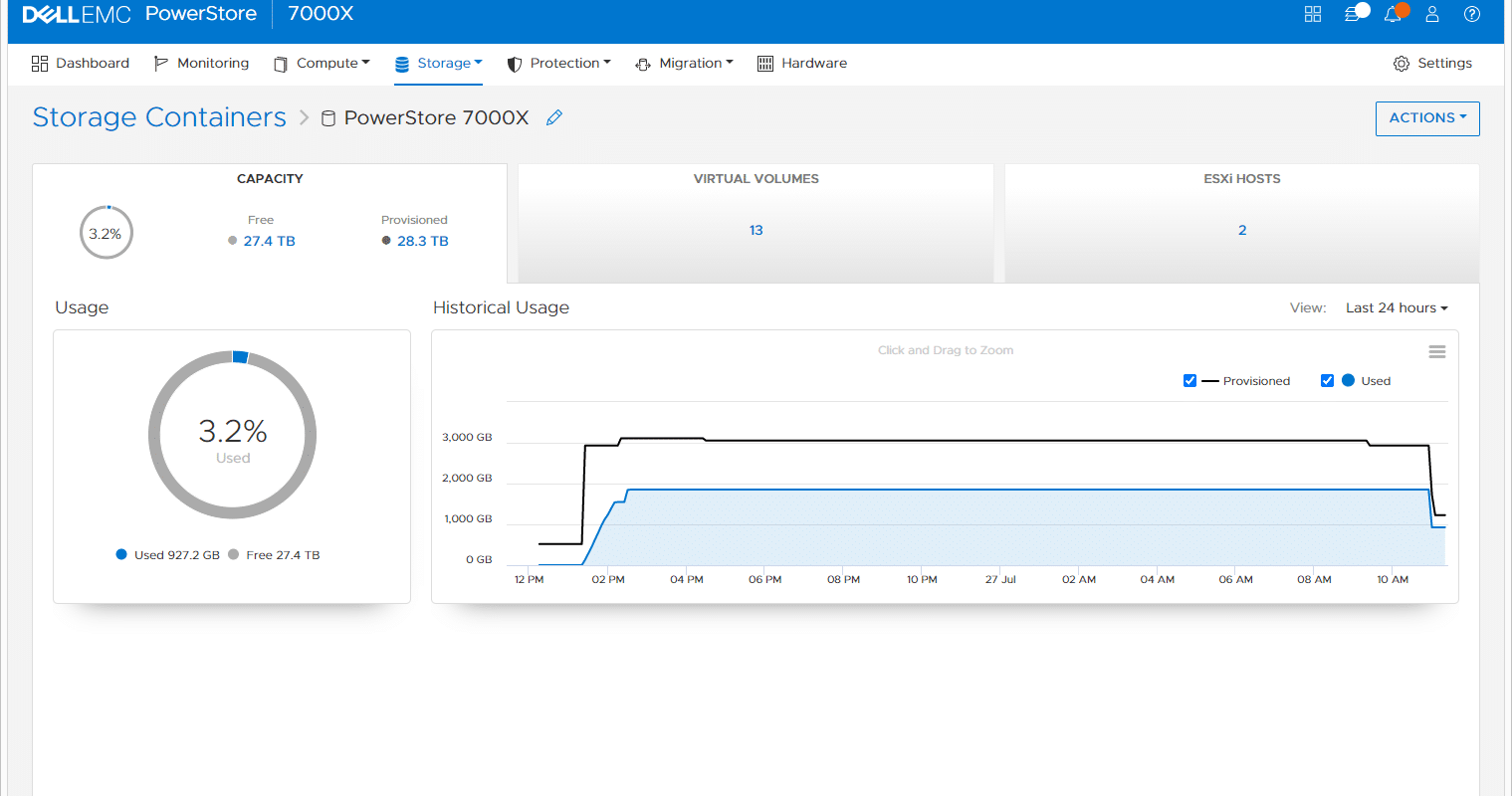This screenshot has width=1512, height=796.
Task: Change the Last 24 hours view dropdown
Action: click(x=1397, y=308)
